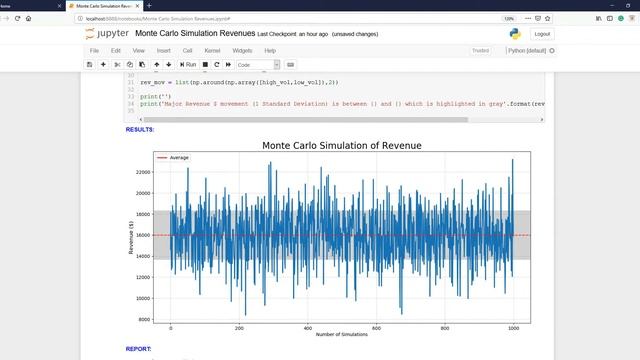Click the Logout button
The image size is (640, 360).
(x=542, y=34)
